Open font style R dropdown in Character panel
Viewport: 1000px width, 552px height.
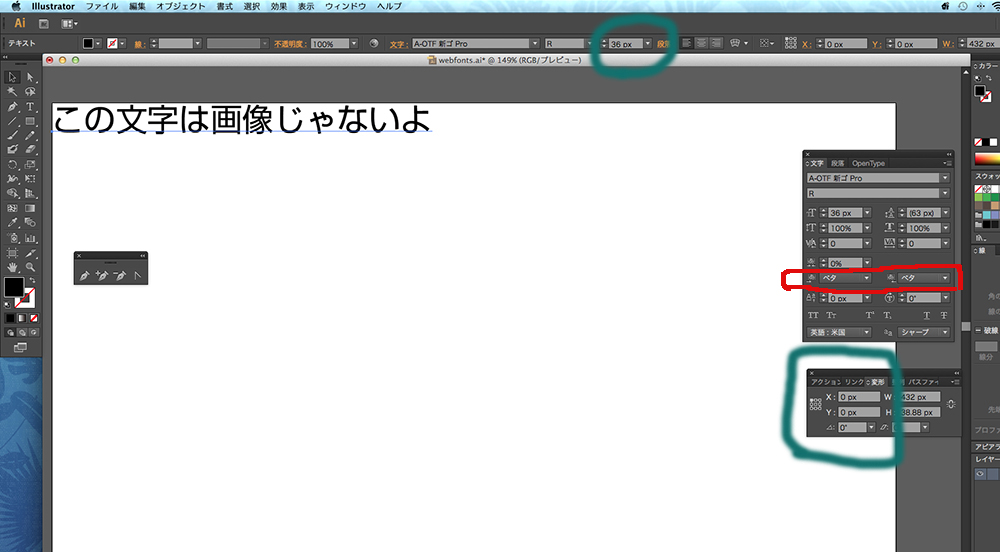click(x=945, y=193)
